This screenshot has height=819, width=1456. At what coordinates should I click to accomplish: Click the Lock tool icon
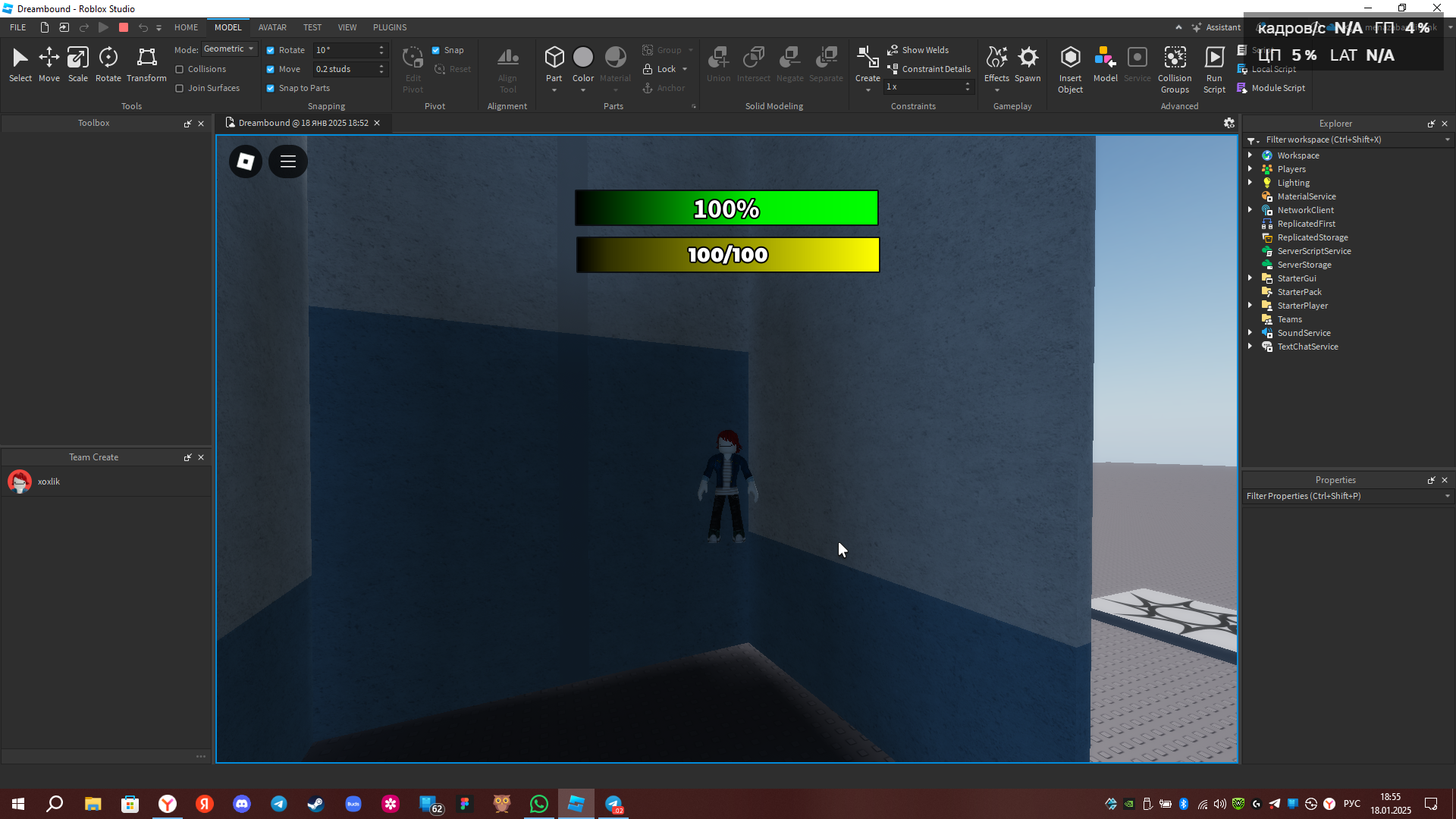[648, 69]
